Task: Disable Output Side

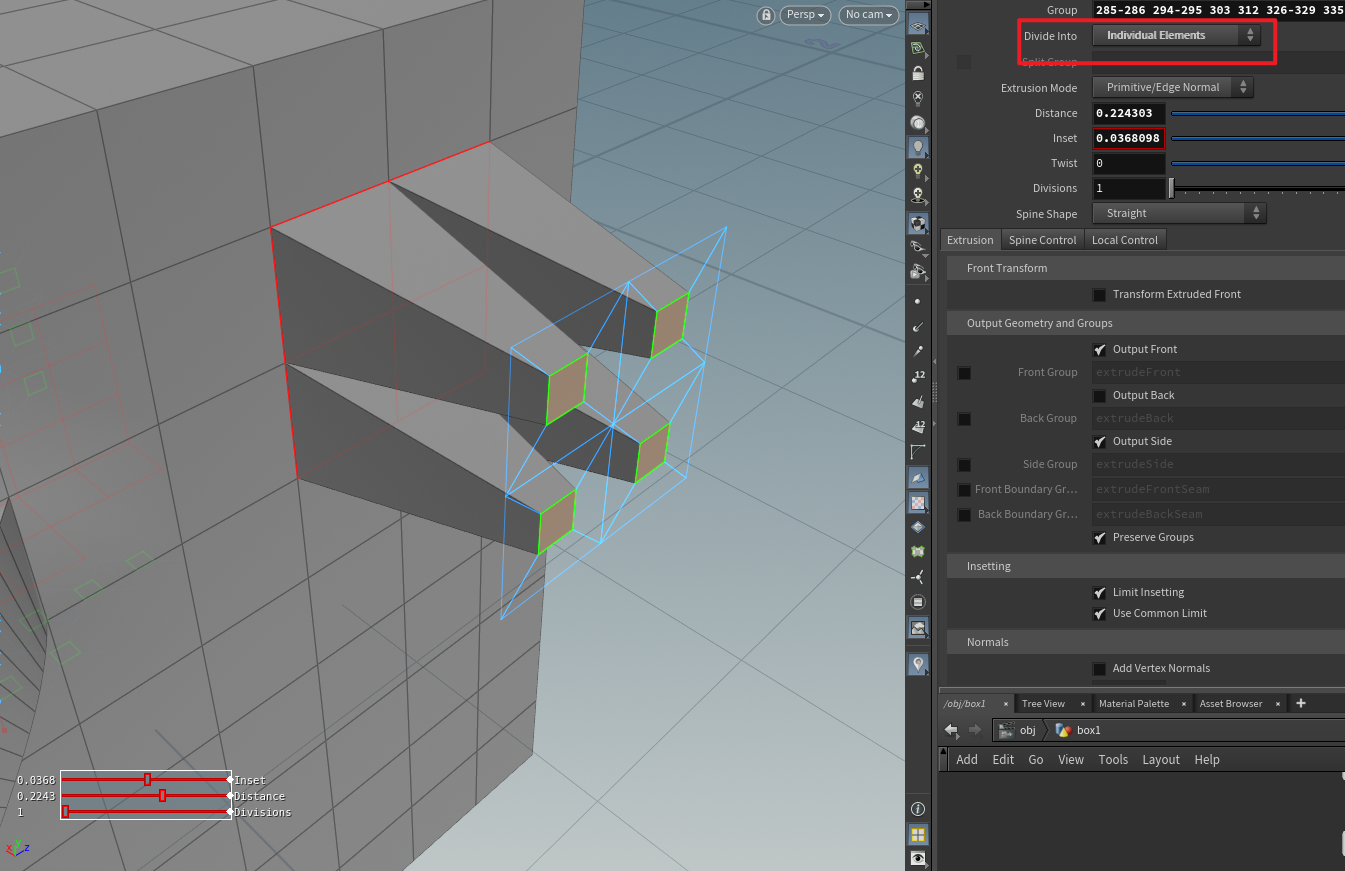Action: point(1099,441)
